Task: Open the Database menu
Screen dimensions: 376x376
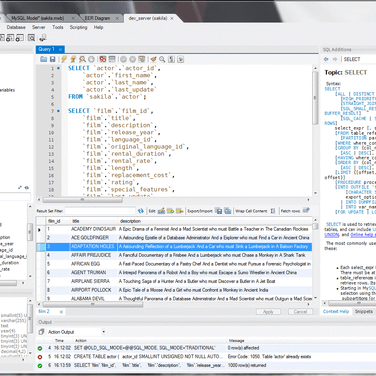Action: click(x=16, y=27)
